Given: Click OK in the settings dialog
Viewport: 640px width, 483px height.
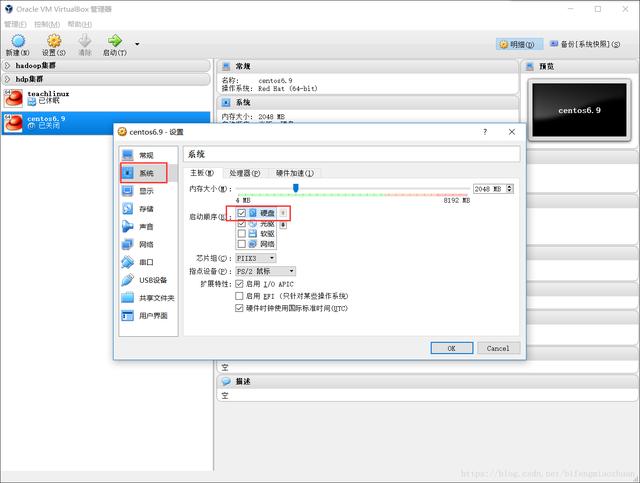Looking at the screenshot, I should [451, 348].
